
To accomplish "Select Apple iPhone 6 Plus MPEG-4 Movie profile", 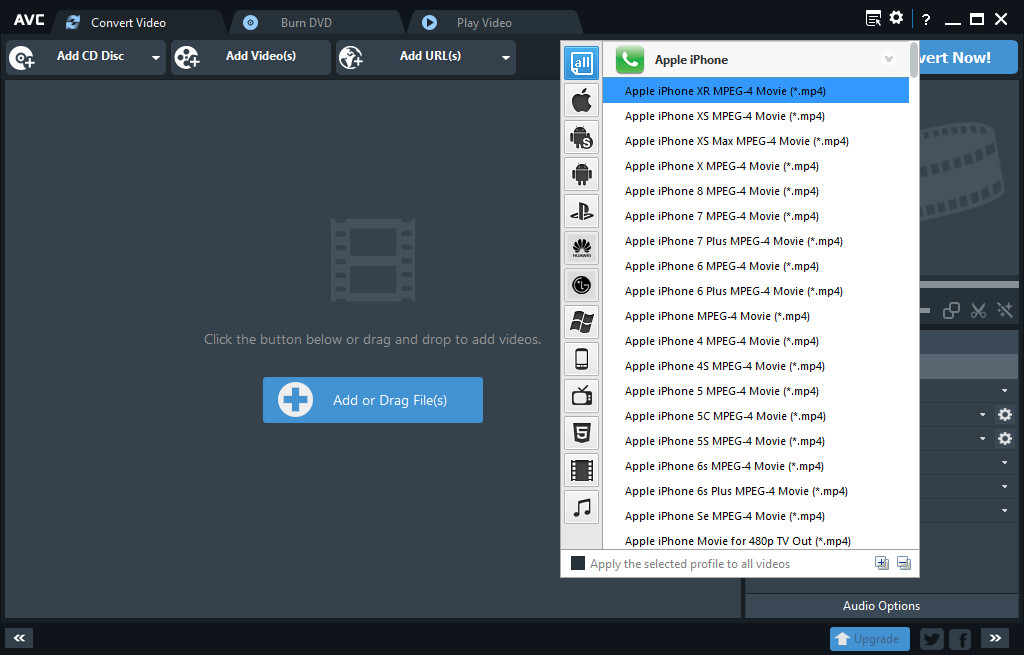I will [756, 291].
